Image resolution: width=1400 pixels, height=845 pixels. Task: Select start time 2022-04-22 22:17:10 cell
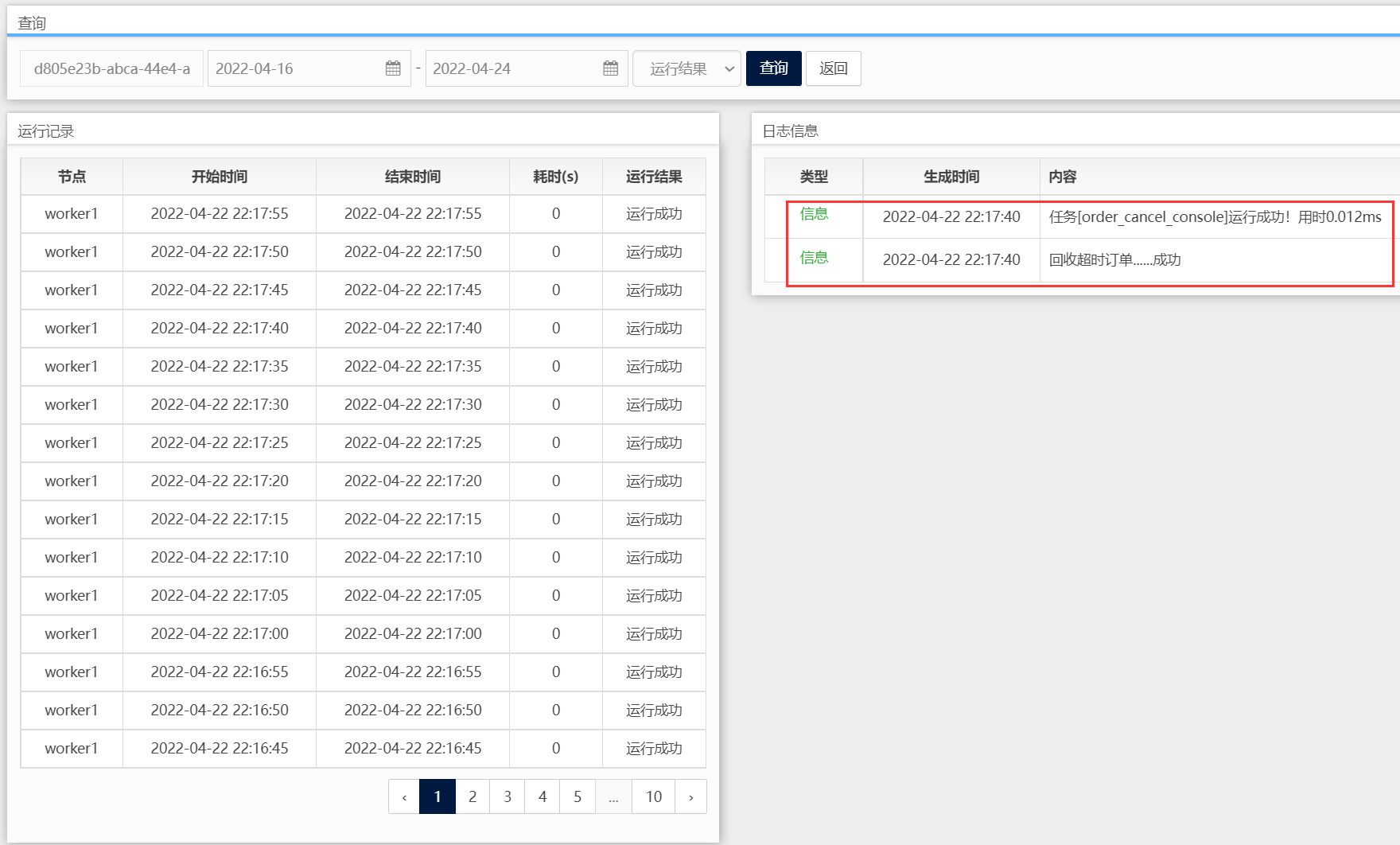pos(220,558)
